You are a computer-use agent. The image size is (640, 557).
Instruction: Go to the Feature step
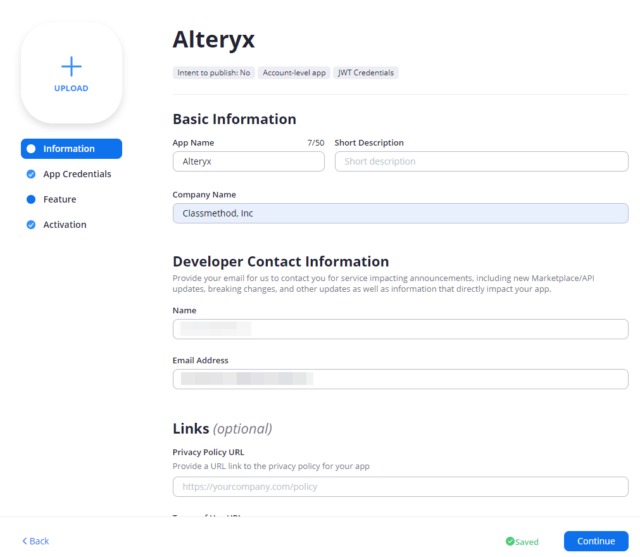coord(60,199)
